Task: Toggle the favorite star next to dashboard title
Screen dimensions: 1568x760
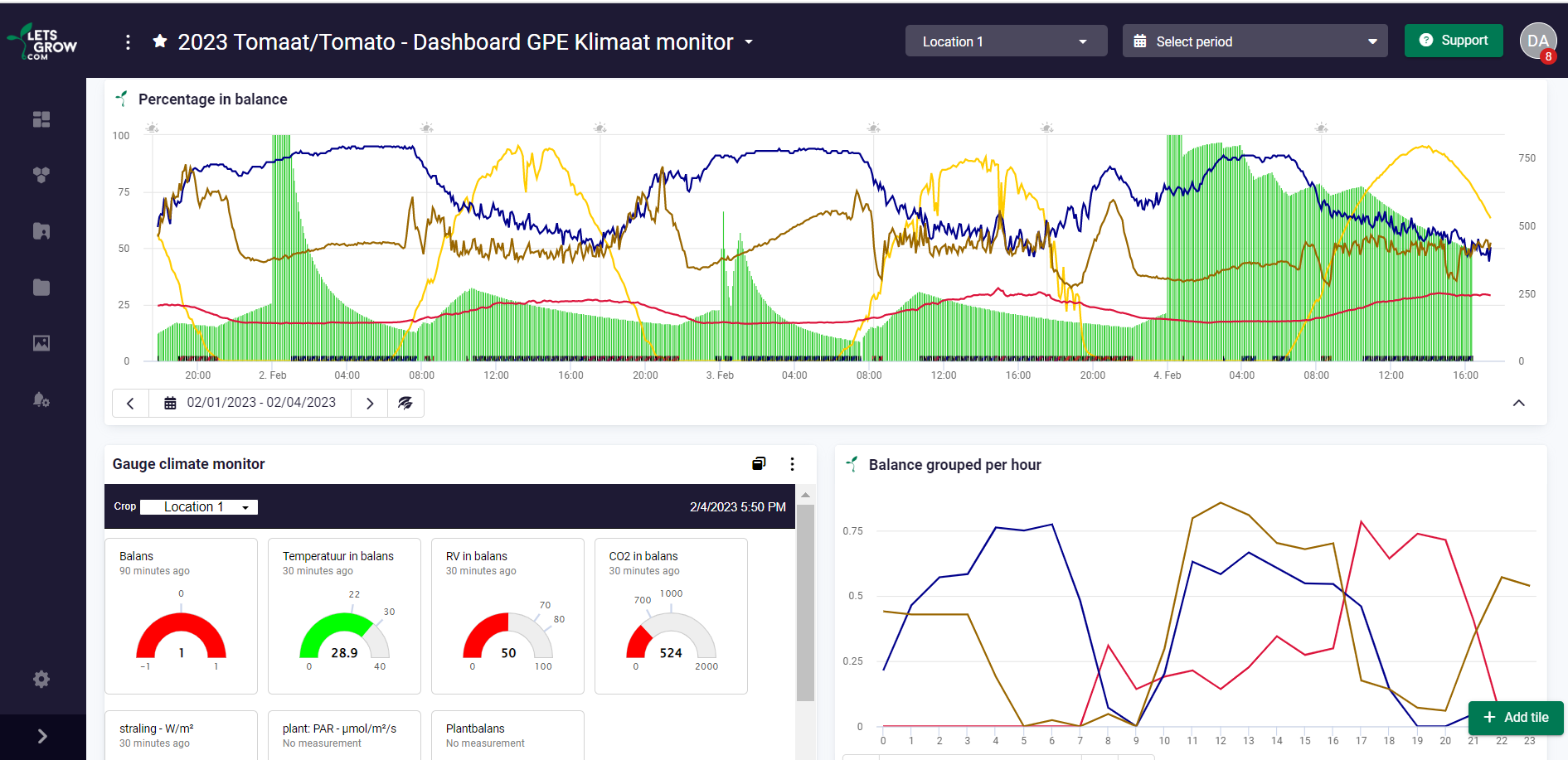Action: (x=160, y=41)
